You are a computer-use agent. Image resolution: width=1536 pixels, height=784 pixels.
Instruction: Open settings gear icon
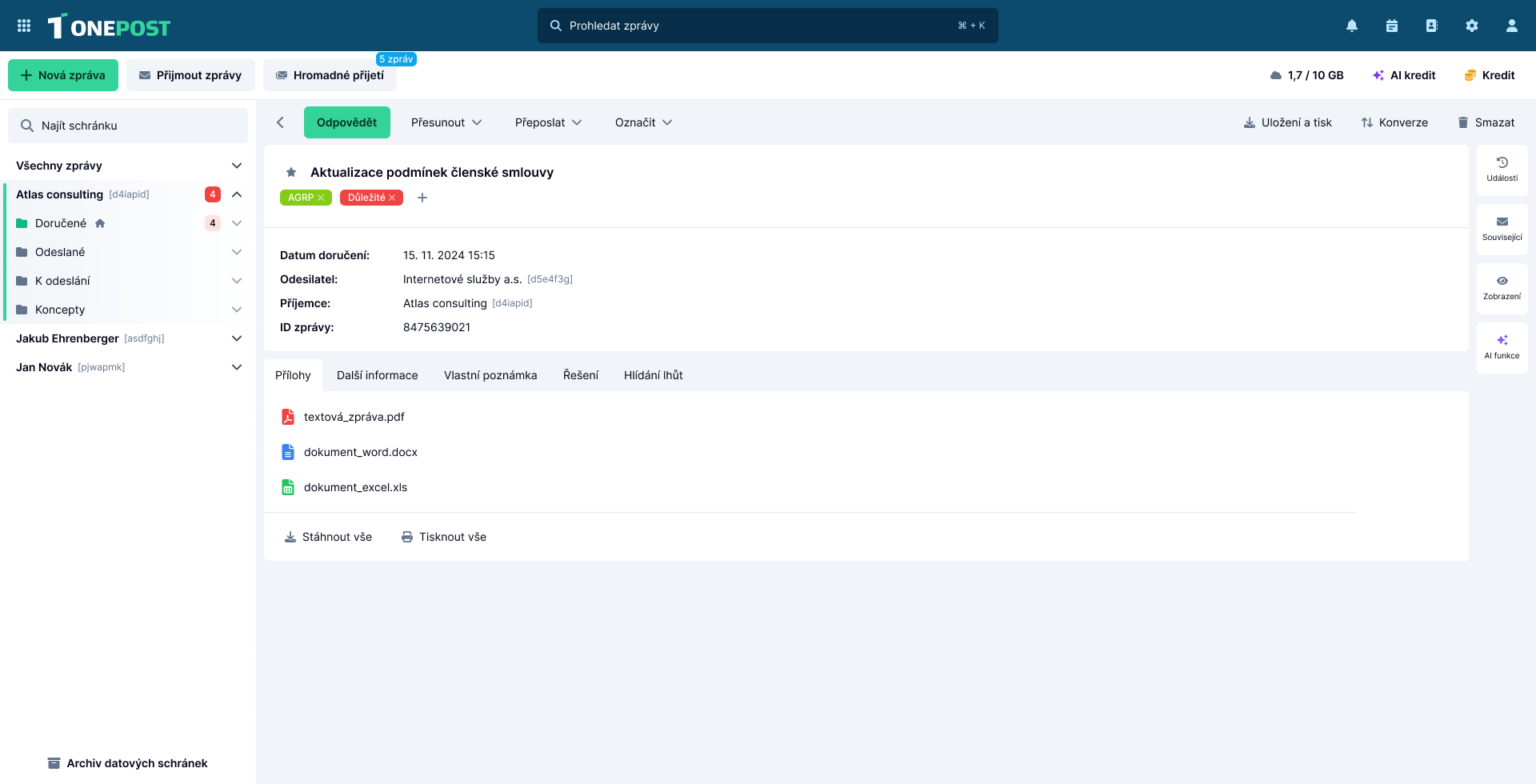point(1471,26)
